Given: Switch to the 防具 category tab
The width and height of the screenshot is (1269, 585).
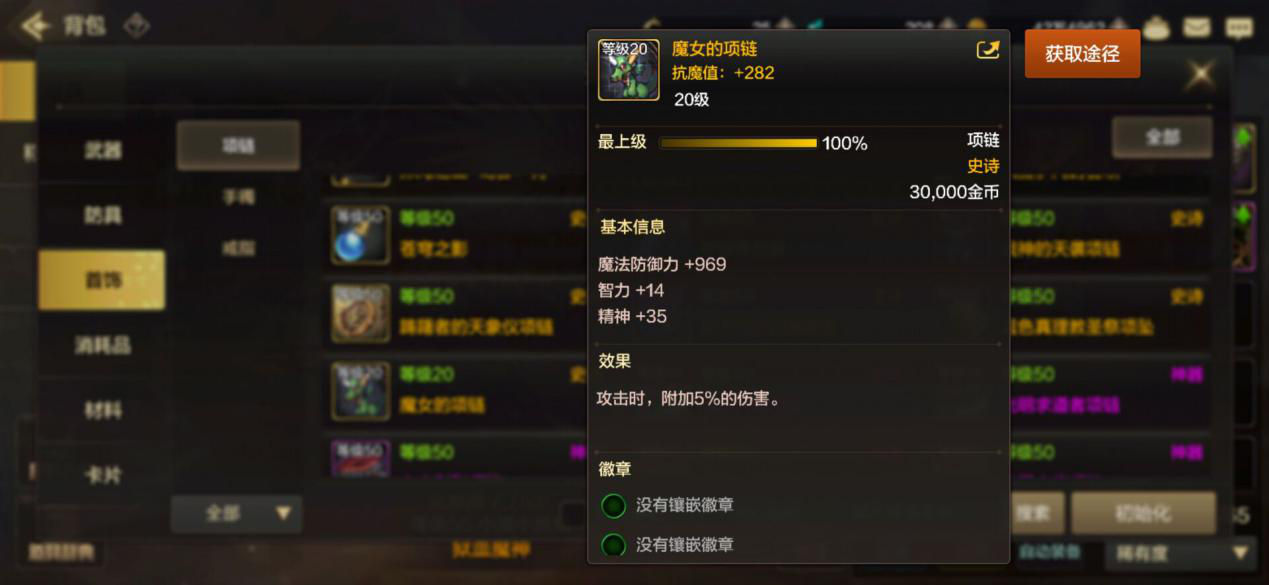Looking at the screenshot, I should click(x=102, y=215).
